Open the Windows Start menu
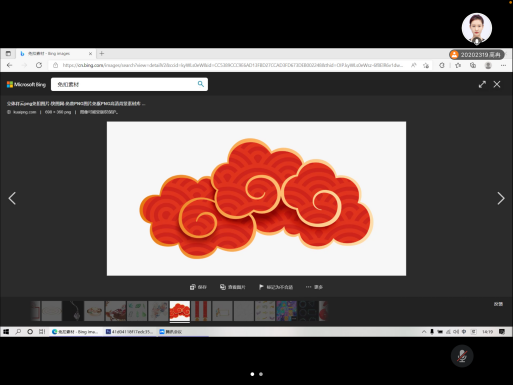Screen dimensions: 513x385 click(x=6, y=332)
